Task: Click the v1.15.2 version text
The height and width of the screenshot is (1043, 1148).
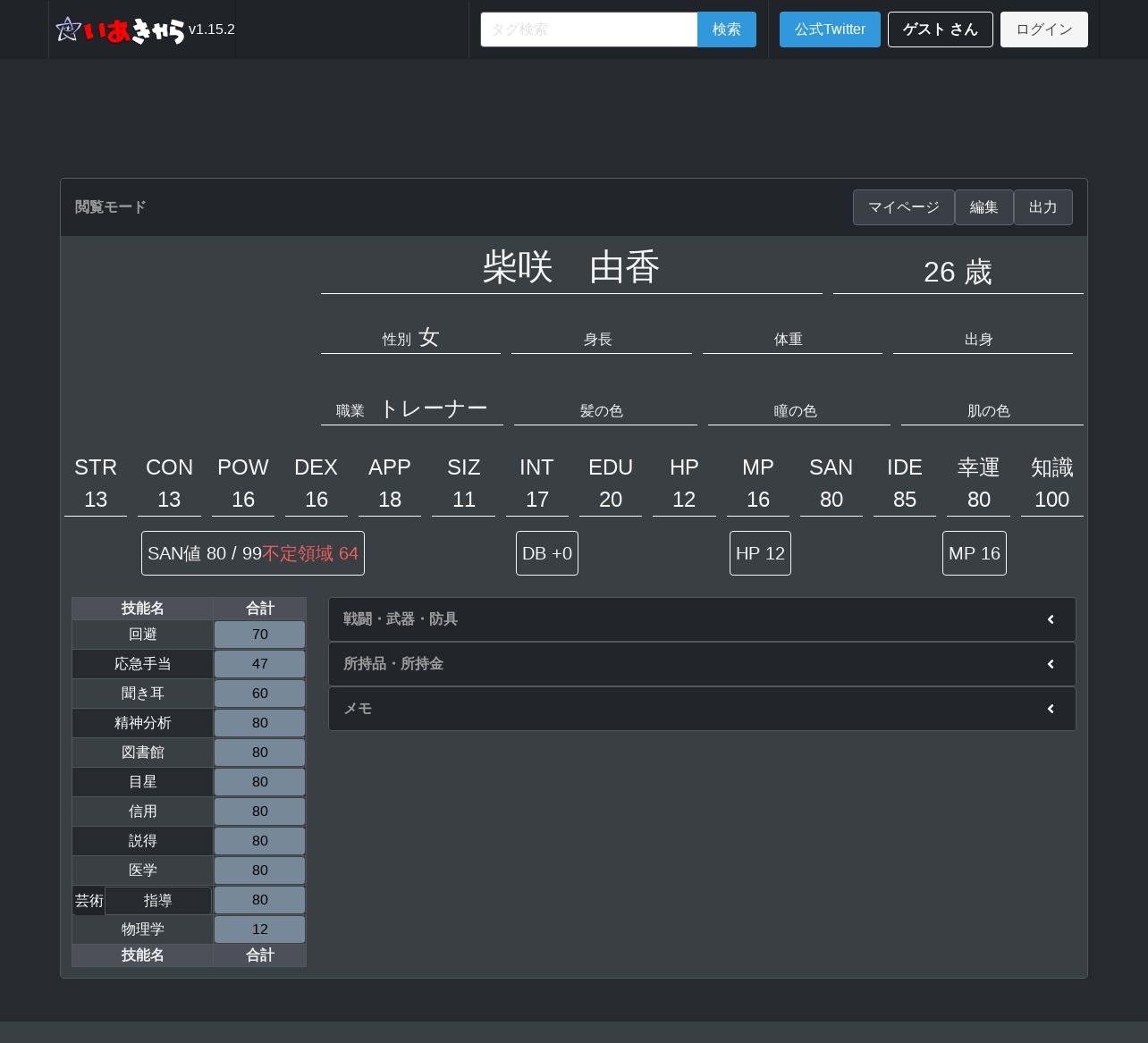Action: [212, 29]
